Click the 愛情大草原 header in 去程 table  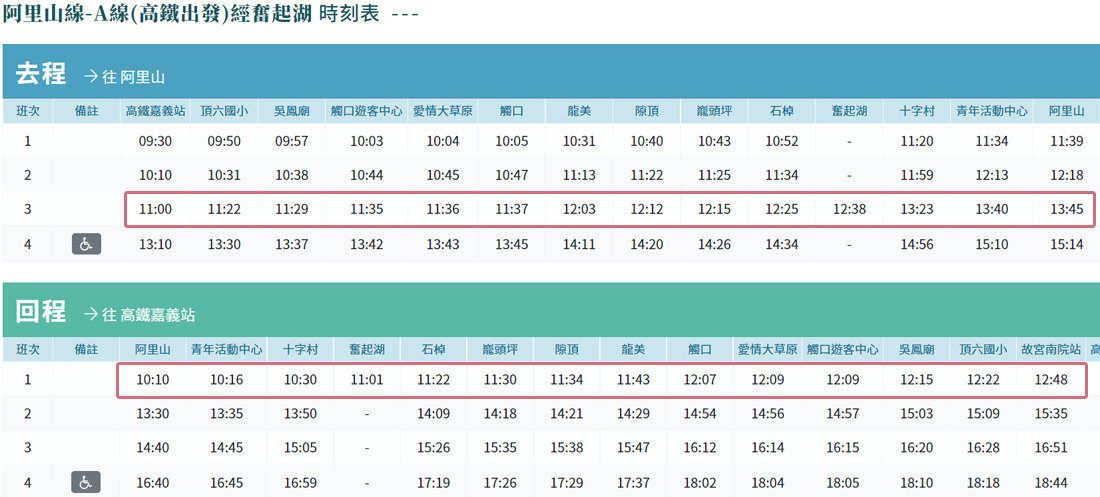click(x=442, y=111)
